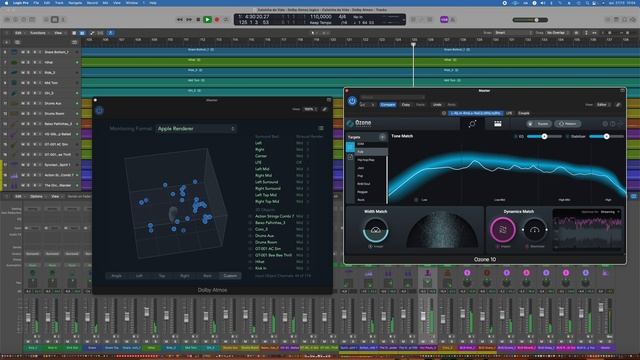Mute the Hihat track

tap(23, 62)
